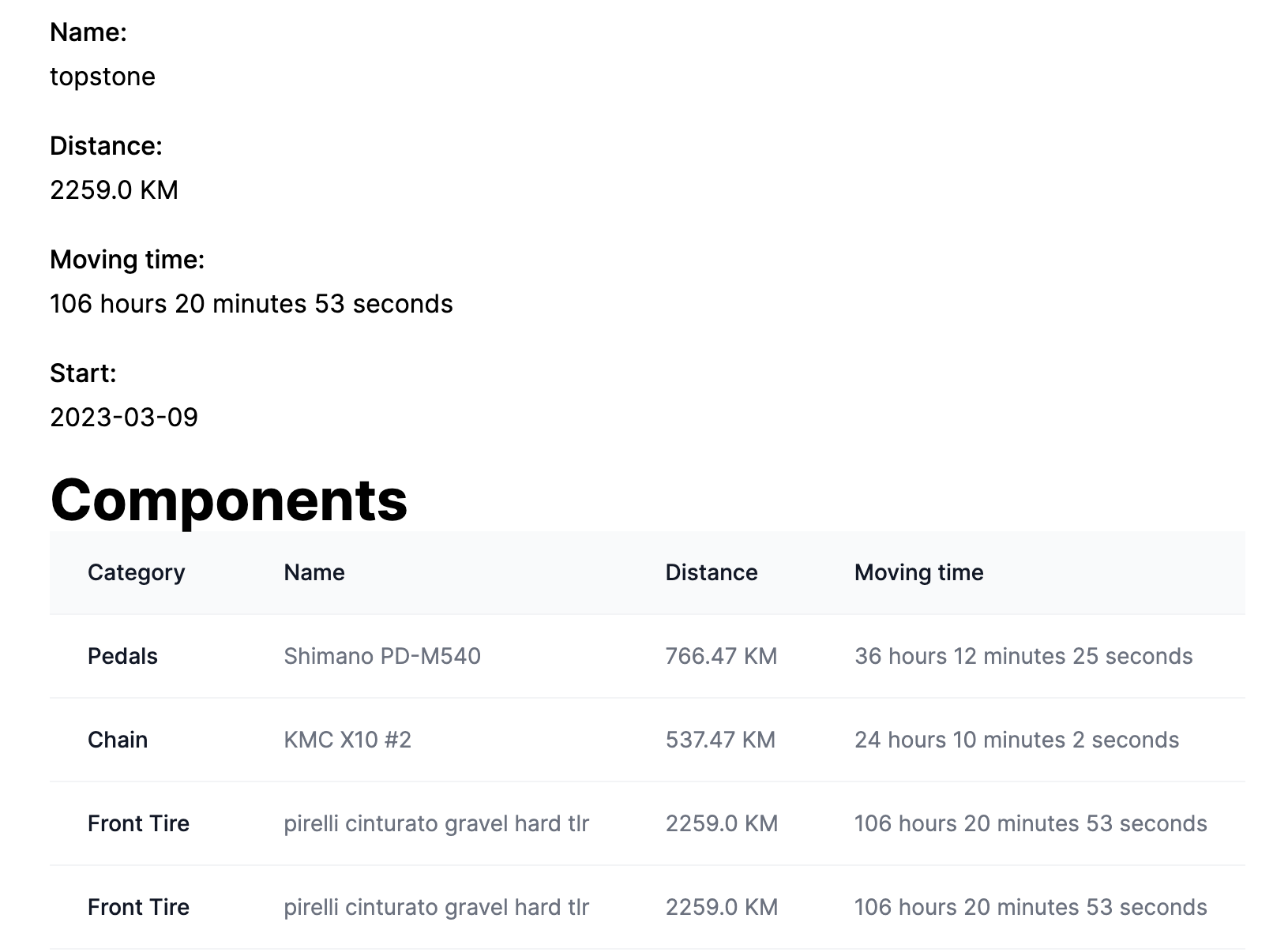The width and height of the screenshot is (1273, 952).
Task: Click the 'Start:' field label
Action: pos(83,373)
